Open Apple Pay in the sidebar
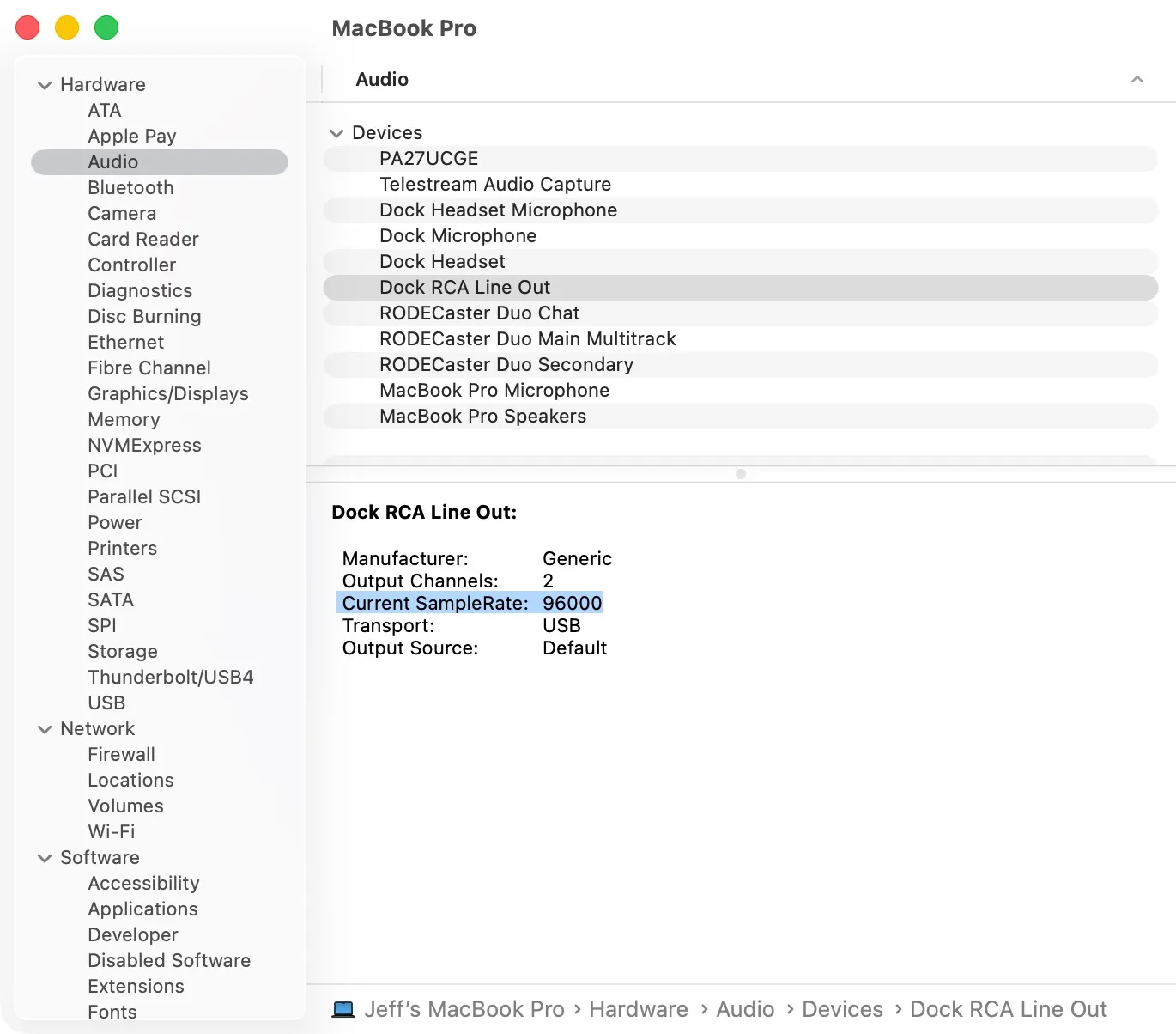Image resolution: width=1176 pixels, height=1034 pixels. pos(132,137)
